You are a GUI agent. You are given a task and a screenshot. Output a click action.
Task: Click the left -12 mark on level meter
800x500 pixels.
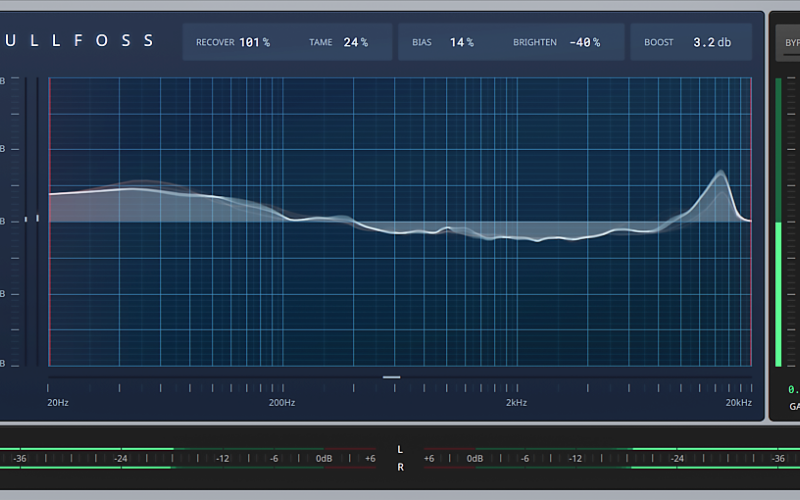tap(222, 459)
